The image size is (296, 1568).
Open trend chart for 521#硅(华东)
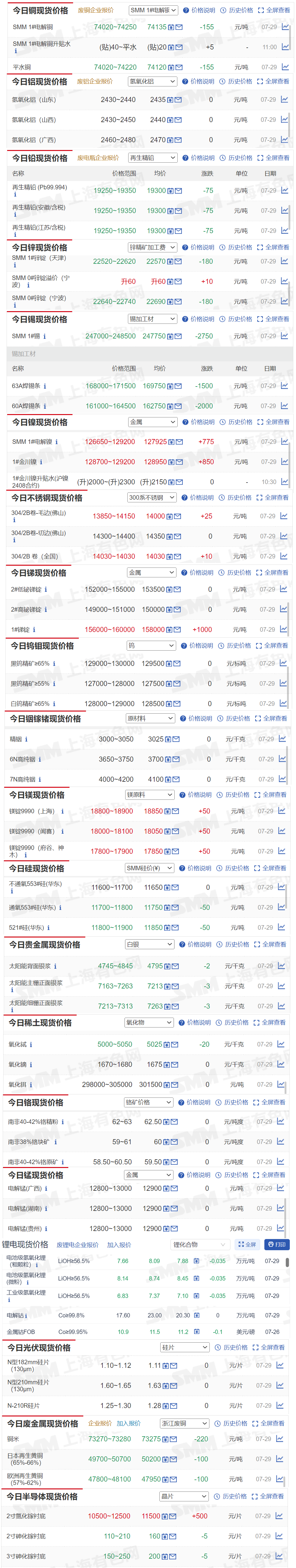tap(281, 927)
